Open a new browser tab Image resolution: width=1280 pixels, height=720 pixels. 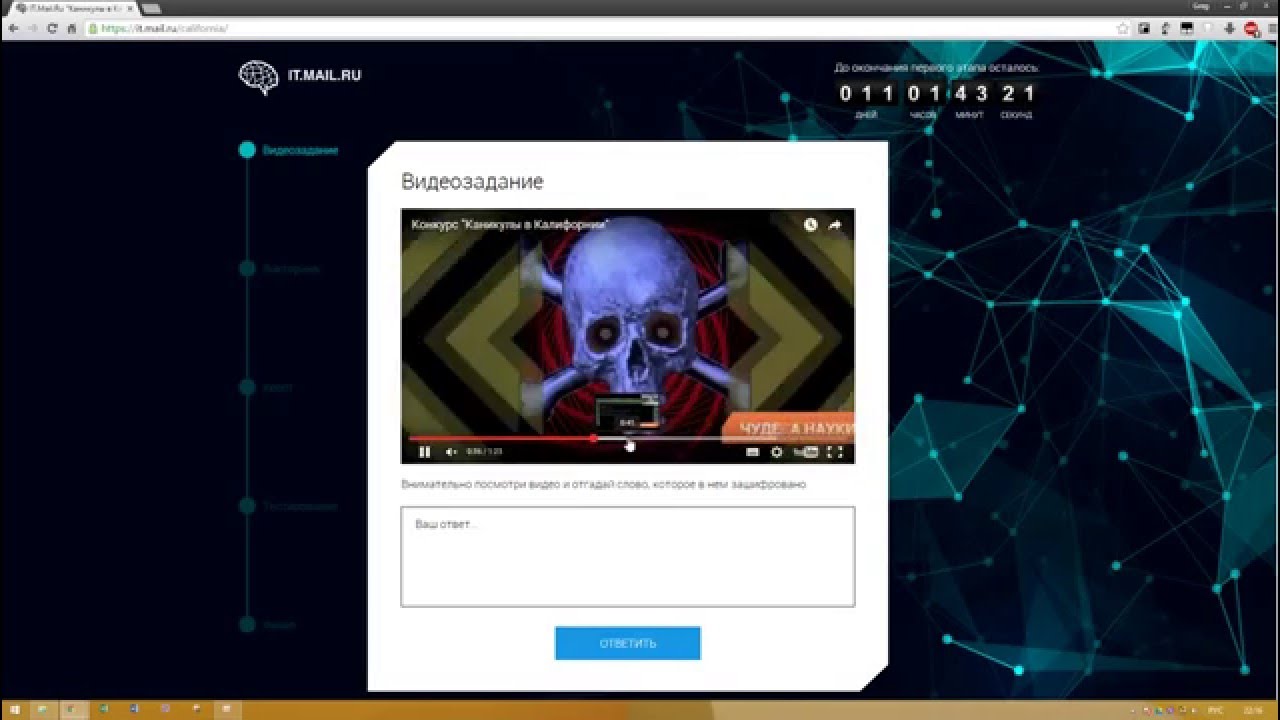tap(153, 8)
